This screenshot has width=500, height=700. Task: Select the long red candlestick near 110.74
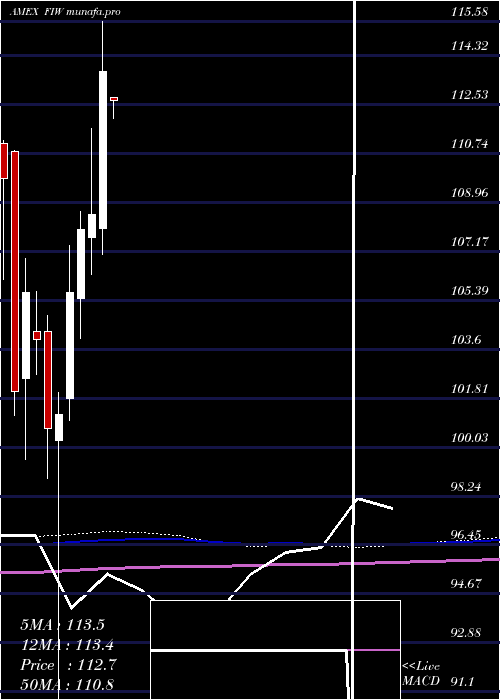coord(15,271)
